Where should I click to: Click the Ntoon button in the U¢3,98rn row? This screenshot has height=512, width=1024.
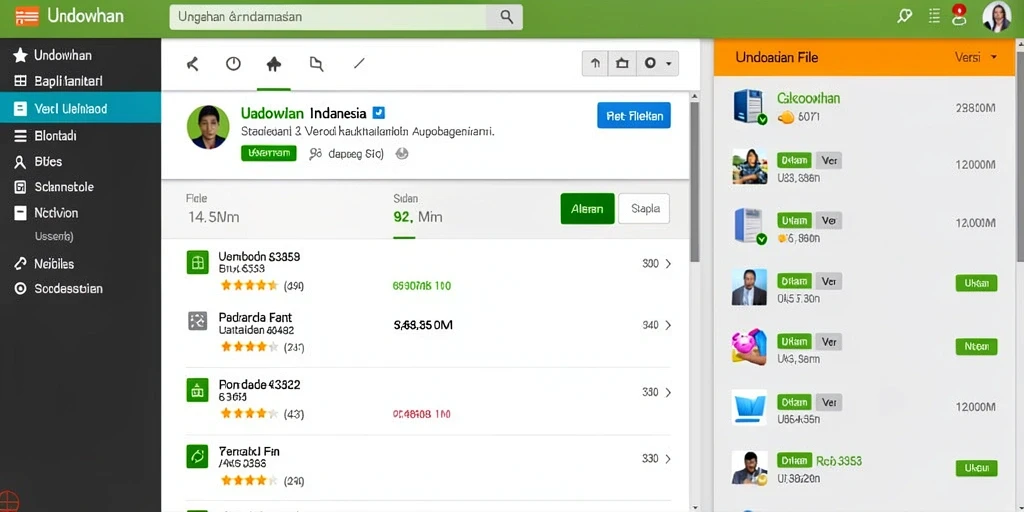coord(976,346)
